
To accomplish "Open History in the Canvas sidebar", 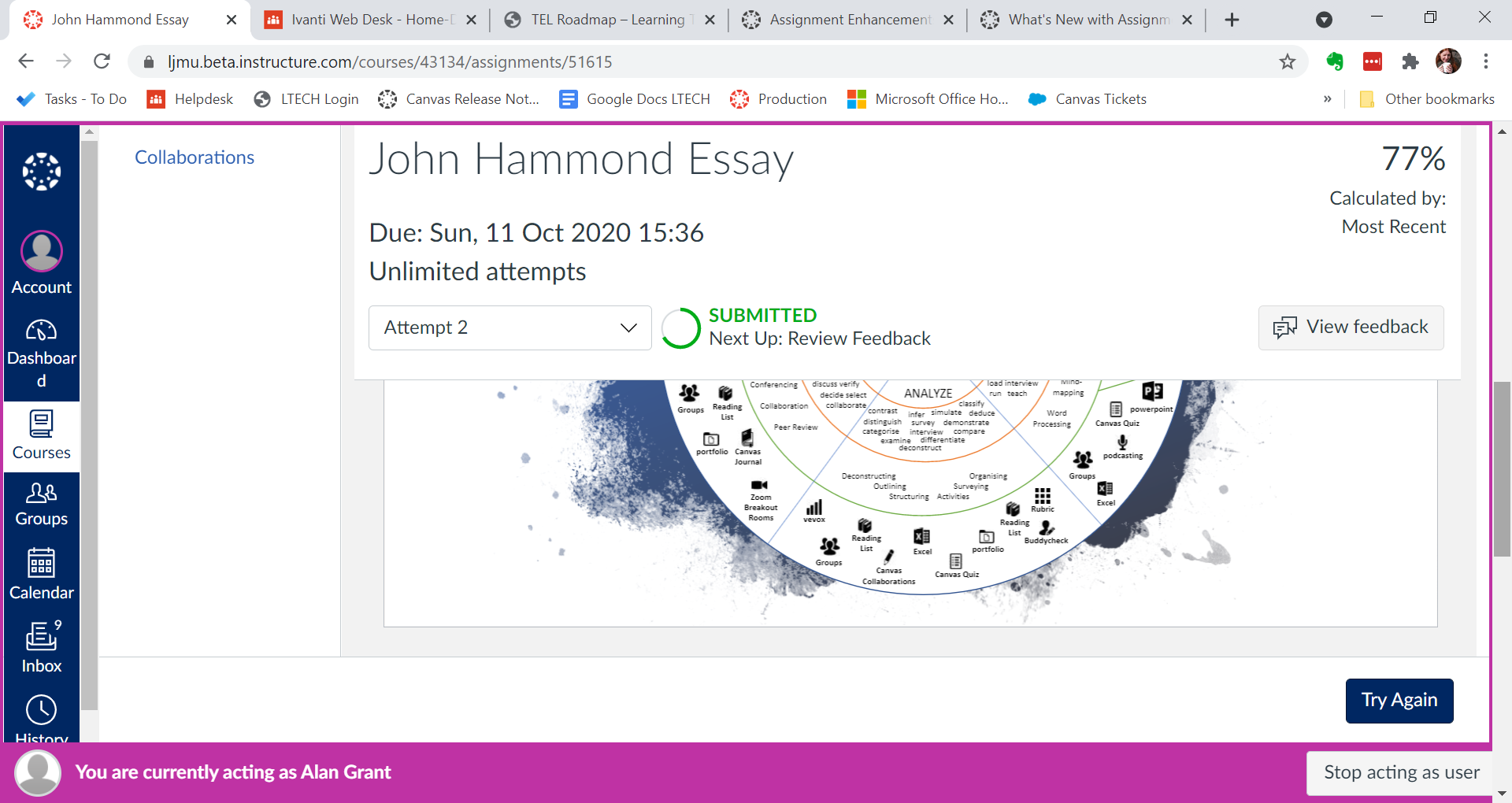I will coord(42,716).
